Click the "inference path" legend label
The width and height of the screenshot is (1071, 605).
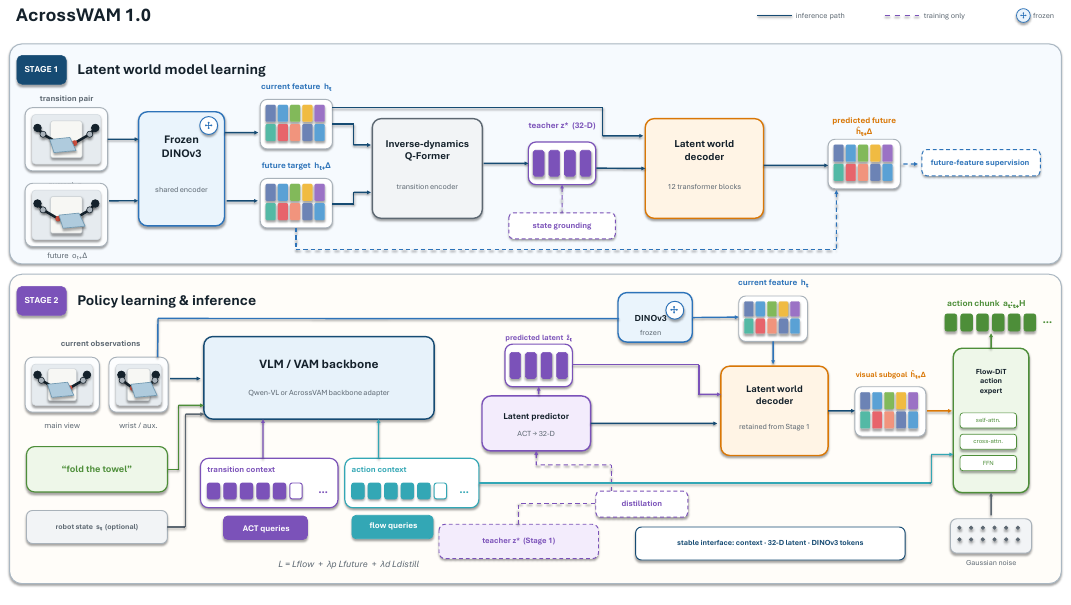(x=820, y=16)
